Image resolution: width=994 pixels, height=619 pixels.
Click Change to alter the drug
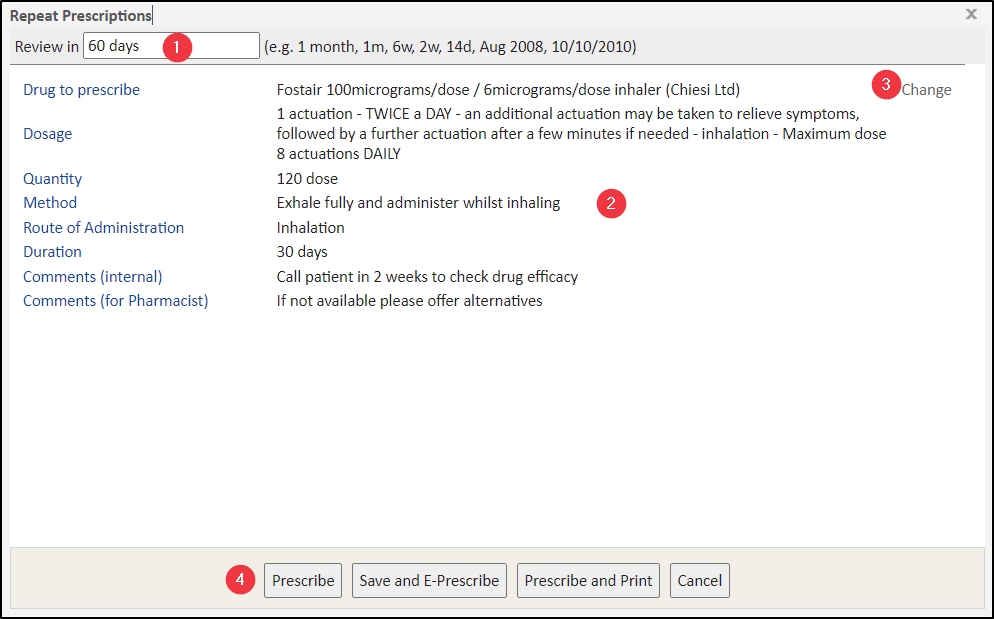click(x=926, y=90)
